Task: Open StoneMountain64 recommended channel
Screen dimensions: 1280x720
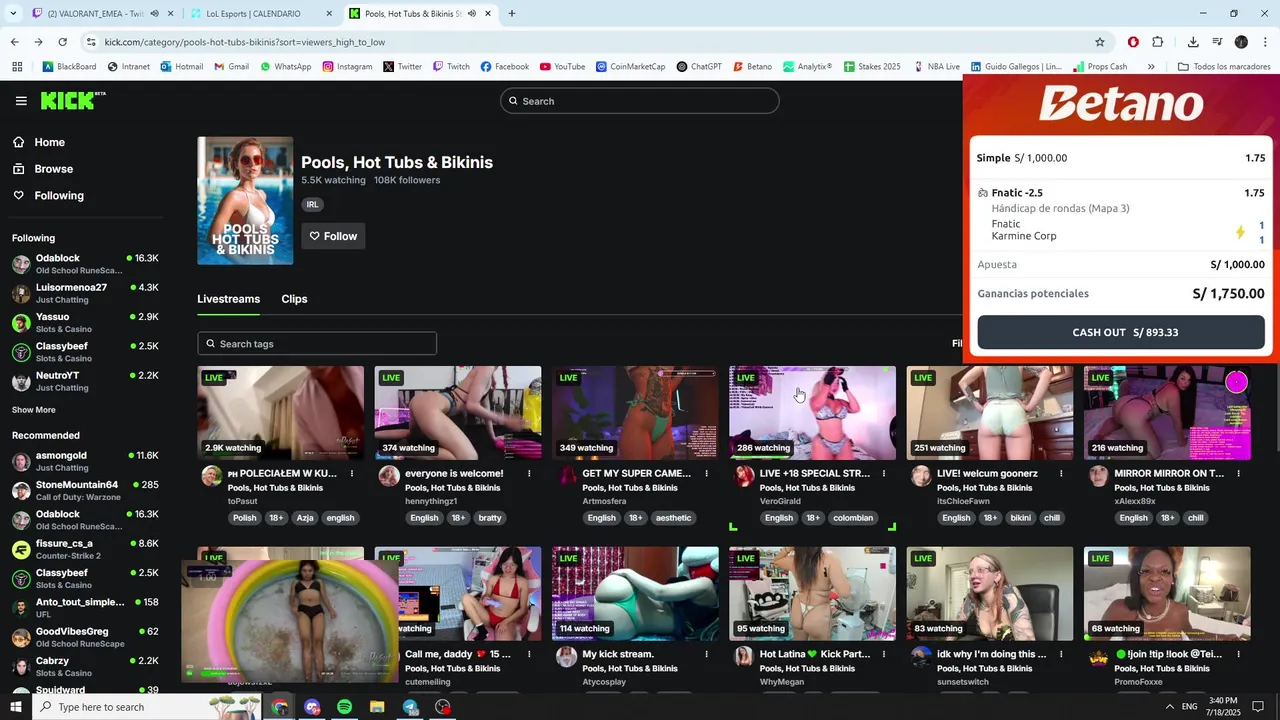Action: pos(85,490)
